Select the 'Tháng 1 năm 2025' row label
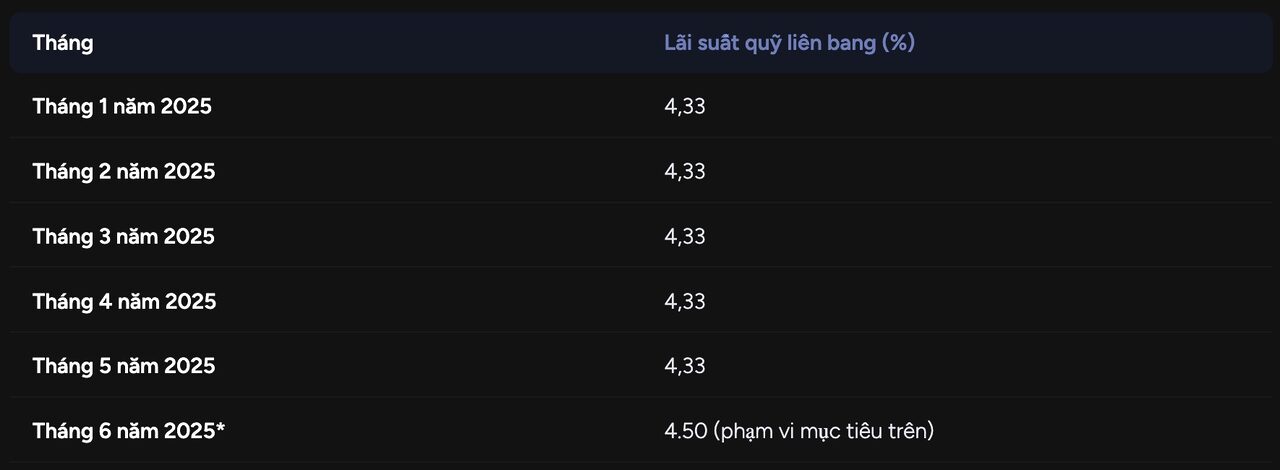This screenshot has height=470, width=1280. point(122,106)
